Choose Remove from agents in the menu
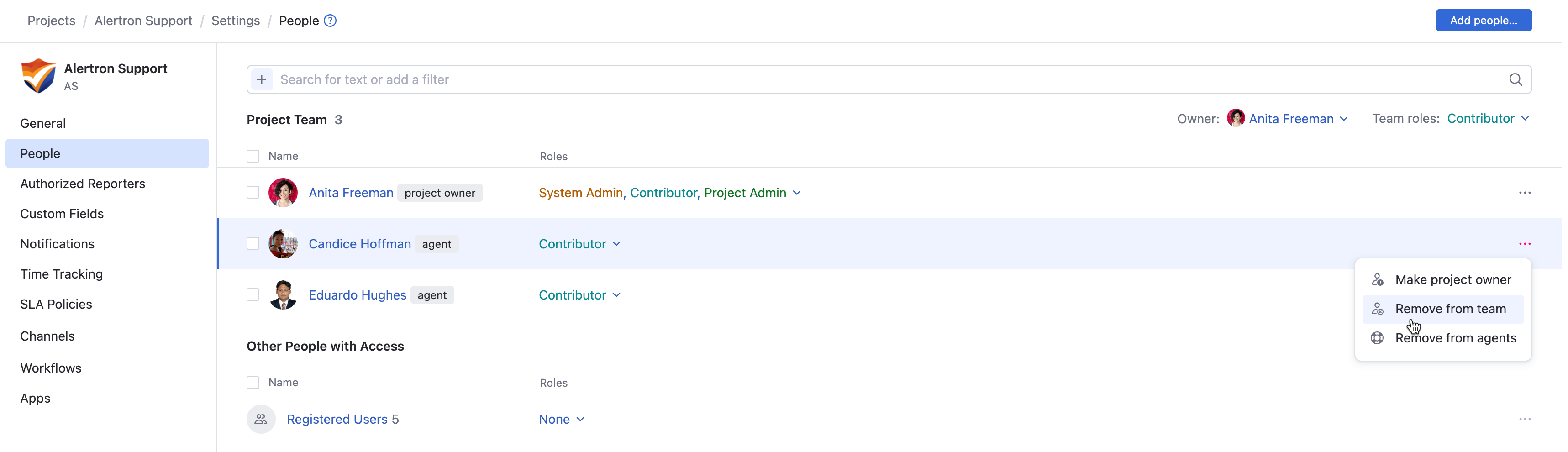 pos(1442,338)
